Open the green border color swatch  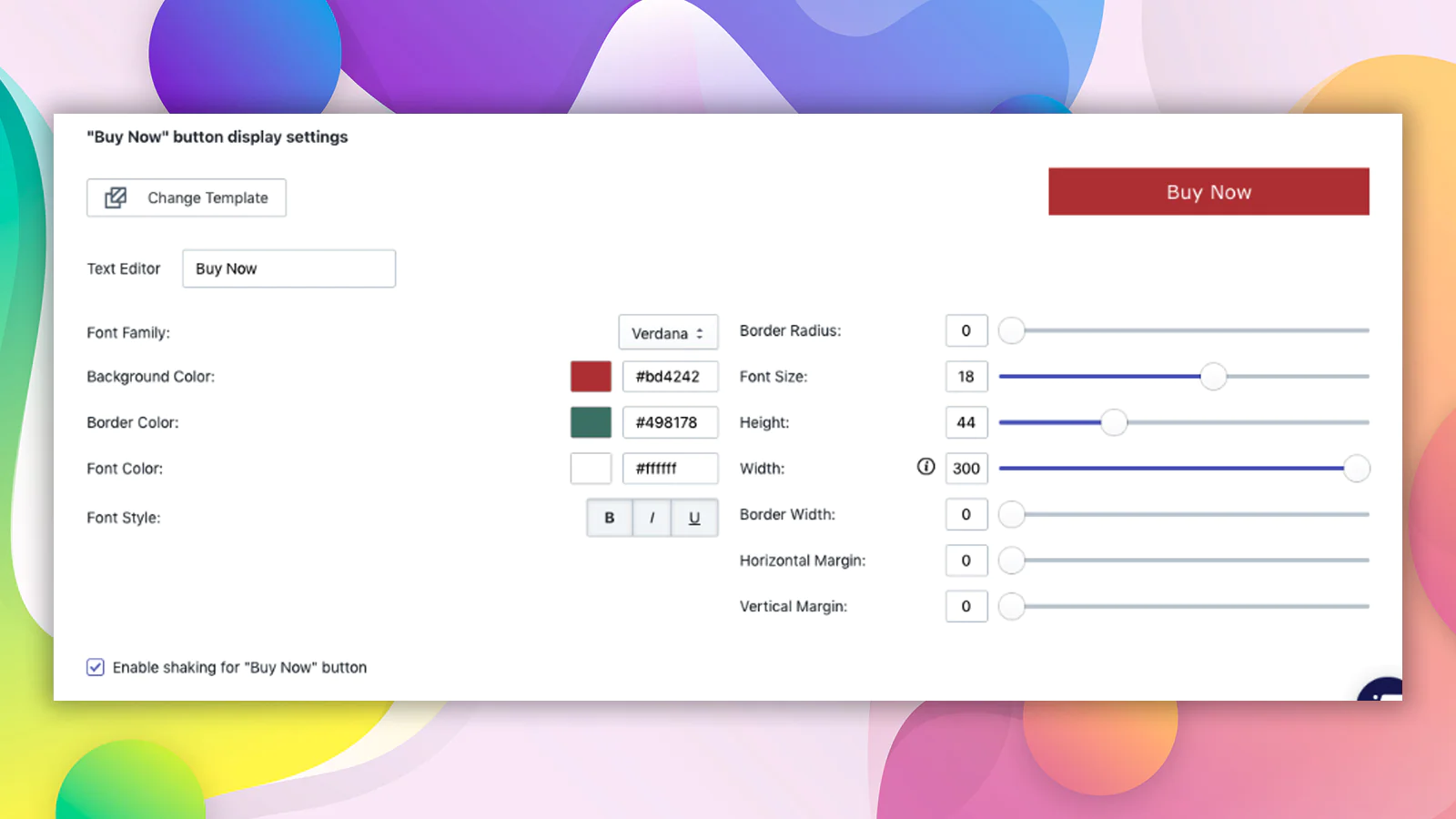tap(591, 422)
